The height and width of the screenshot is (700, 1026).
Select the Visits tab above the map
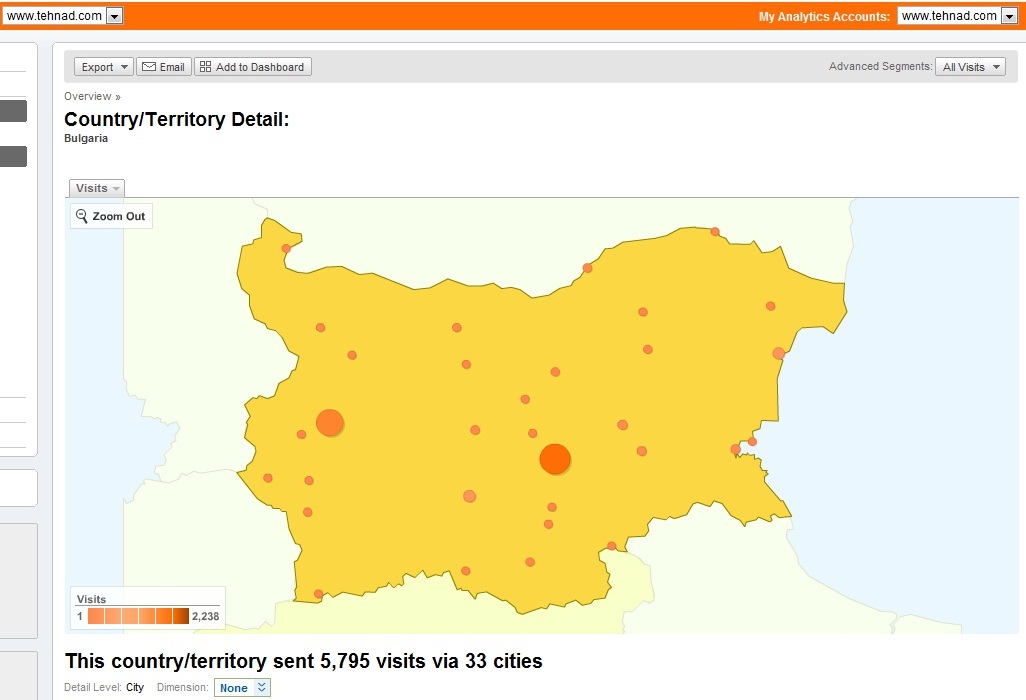[97, 188]
